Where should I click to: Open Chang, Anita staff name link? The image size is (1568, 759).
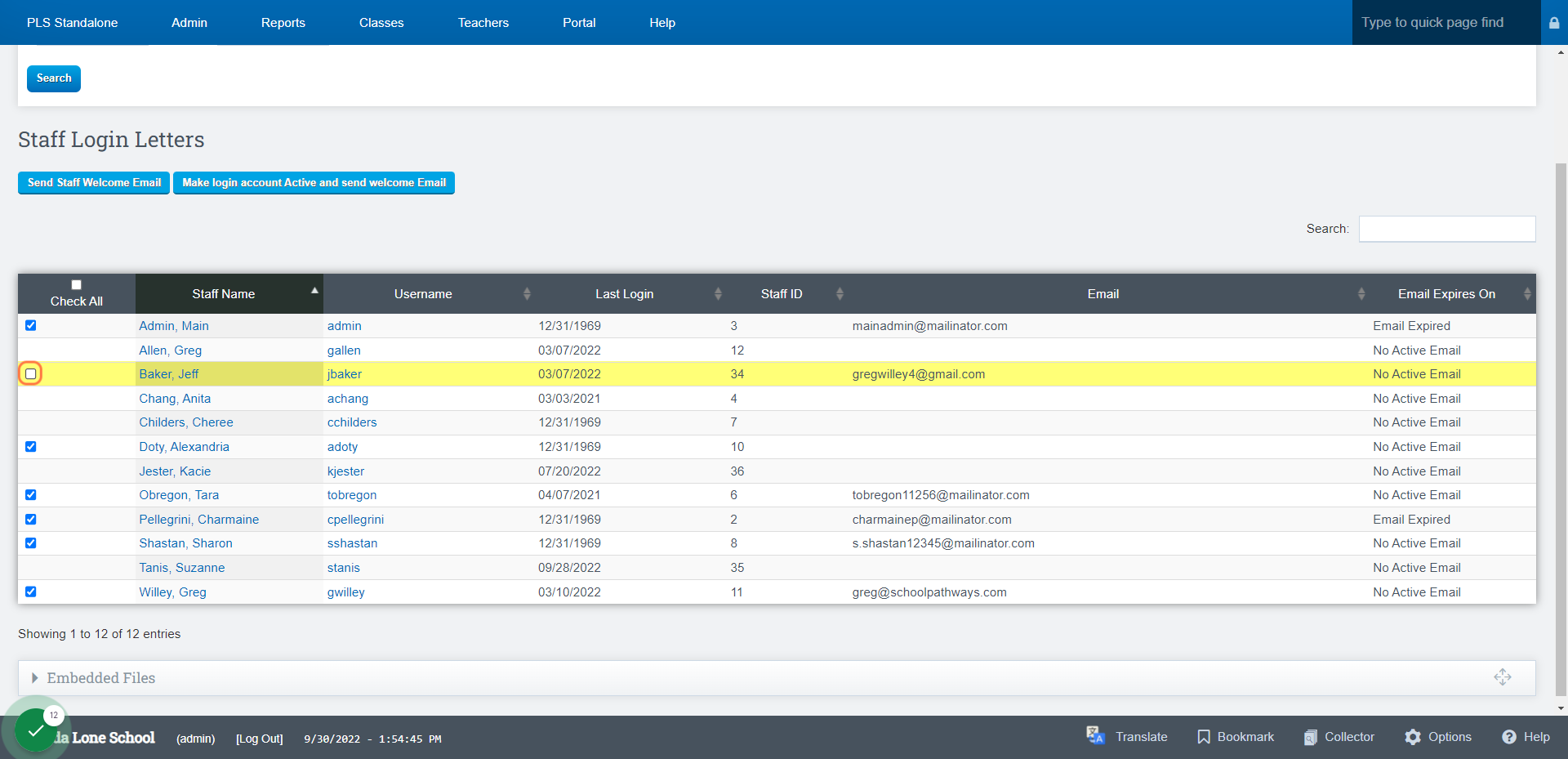click(x=175, y=399)
